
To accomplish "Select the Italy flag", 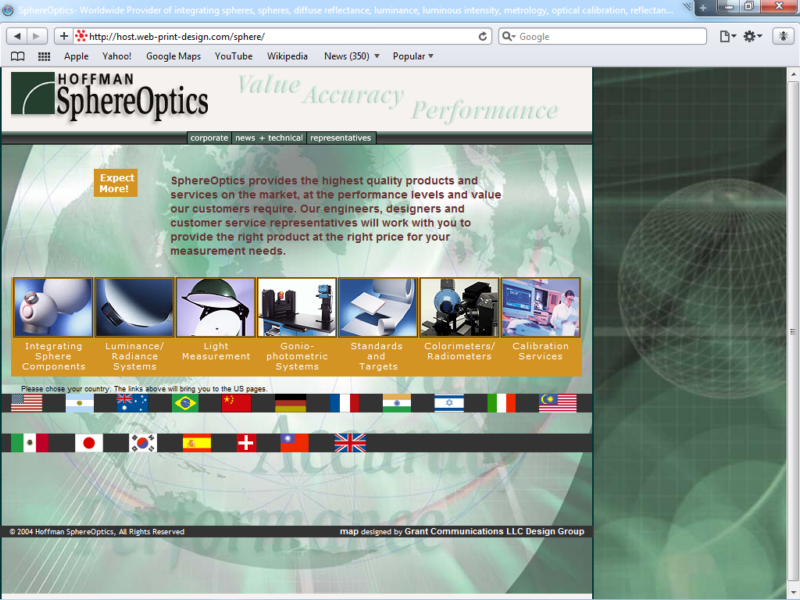I will 501,403.
